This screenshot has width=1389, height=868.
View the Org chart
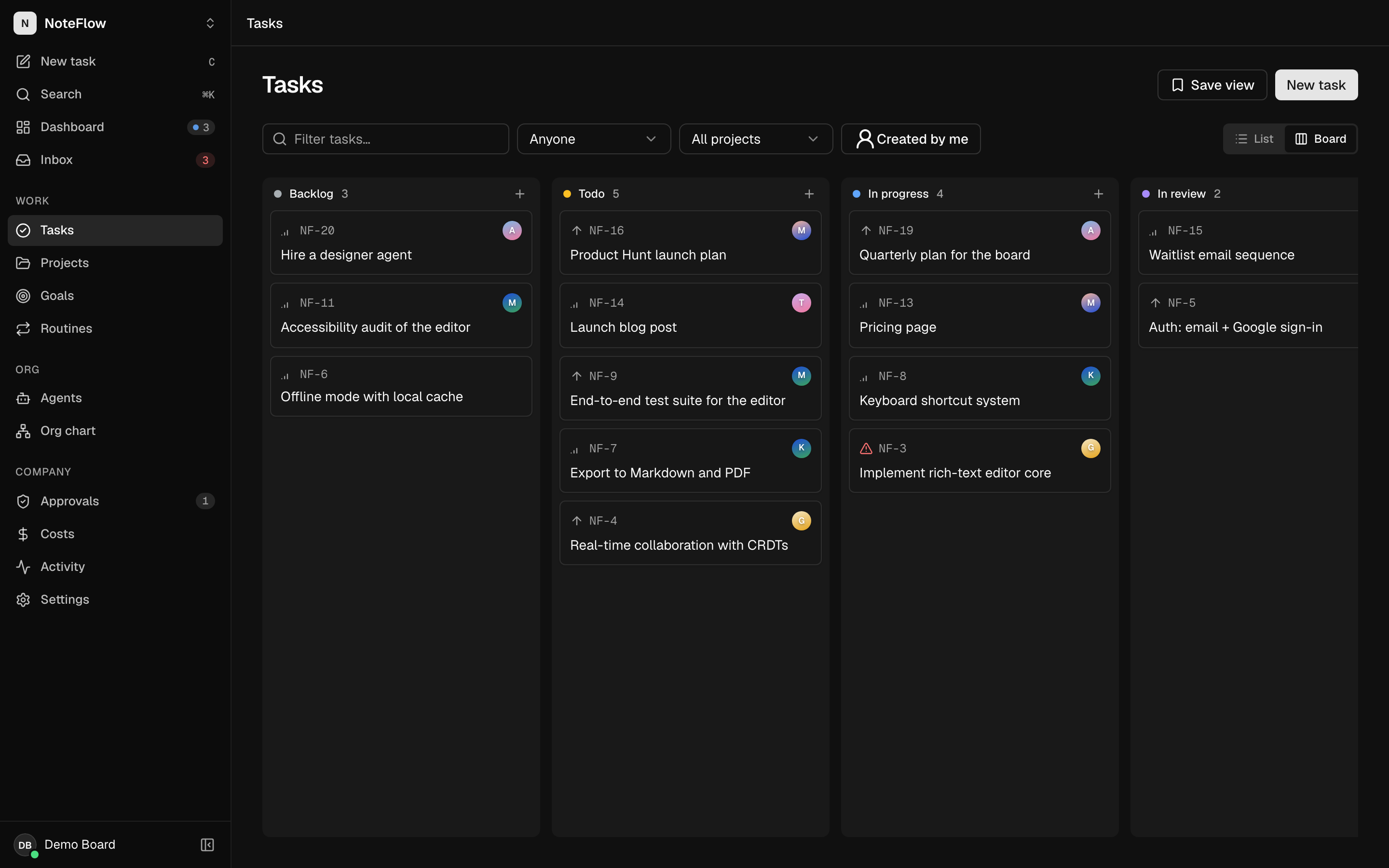click(x=115, y=431)
